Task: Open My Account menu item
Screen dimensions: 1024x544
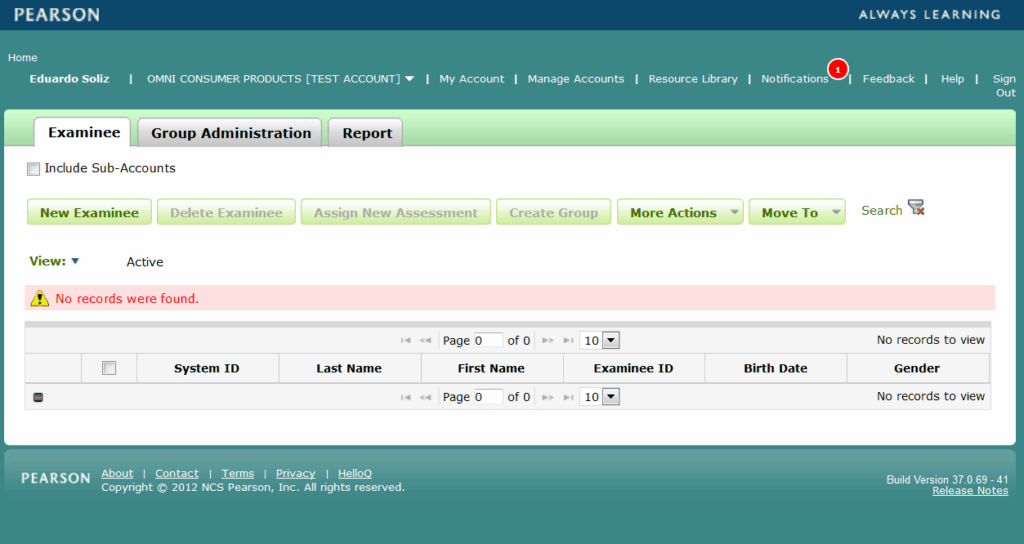Action: (472, 78)
